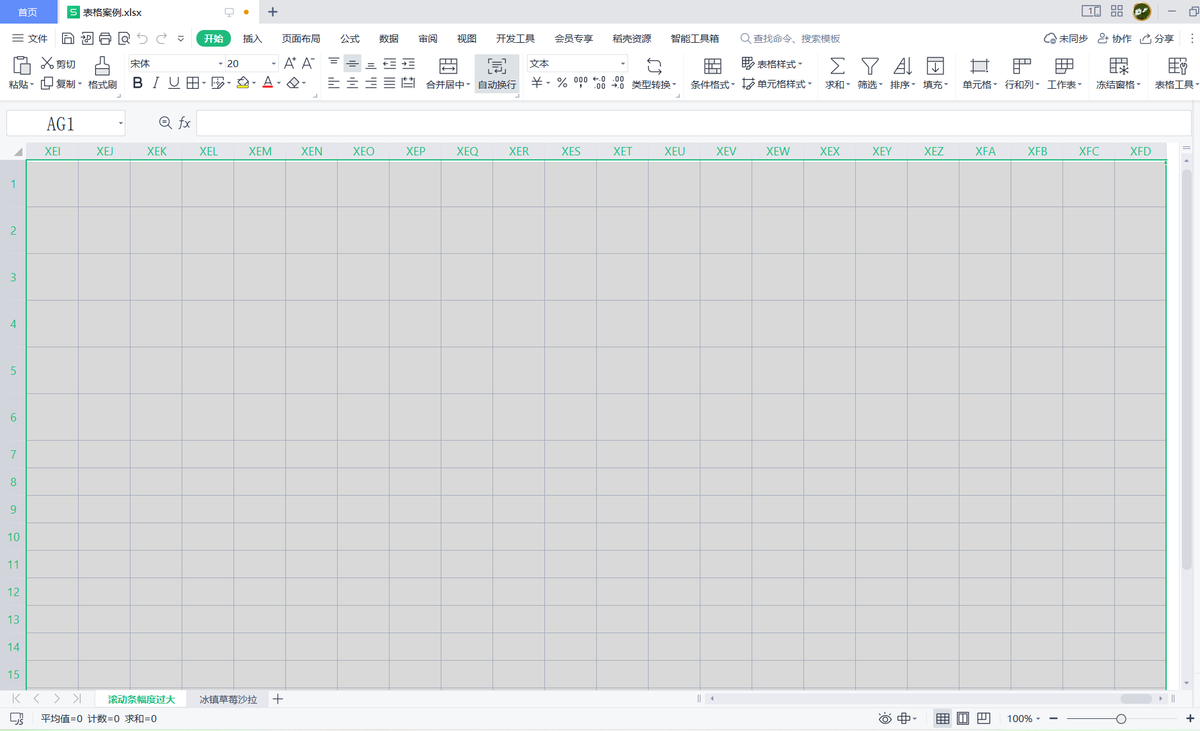Image resolution: width=1200 pixels, height=731 pixels.
Task: Toggle the eye-protection mode icon in status bar
Action: (884, 719)
